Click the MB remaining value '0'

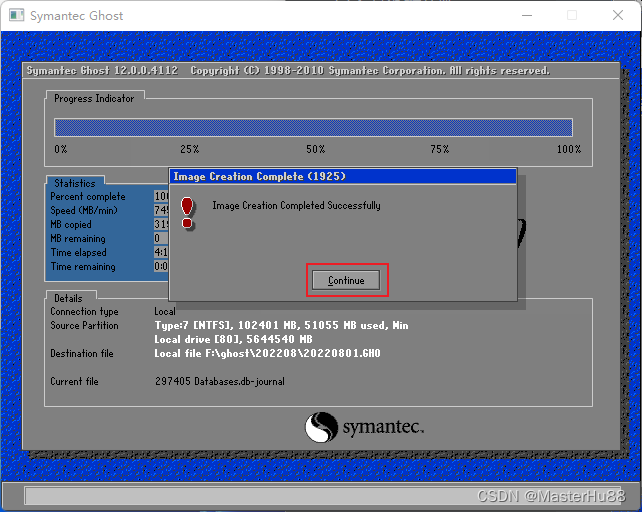(157, 238)
